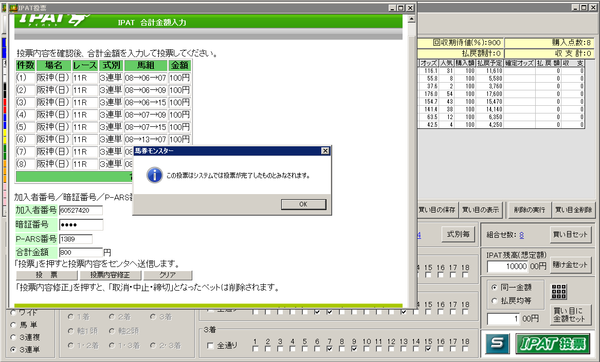Click the 投票内容修正 button
Viewport: 600px width, 362px height.
tap(110, 275)
